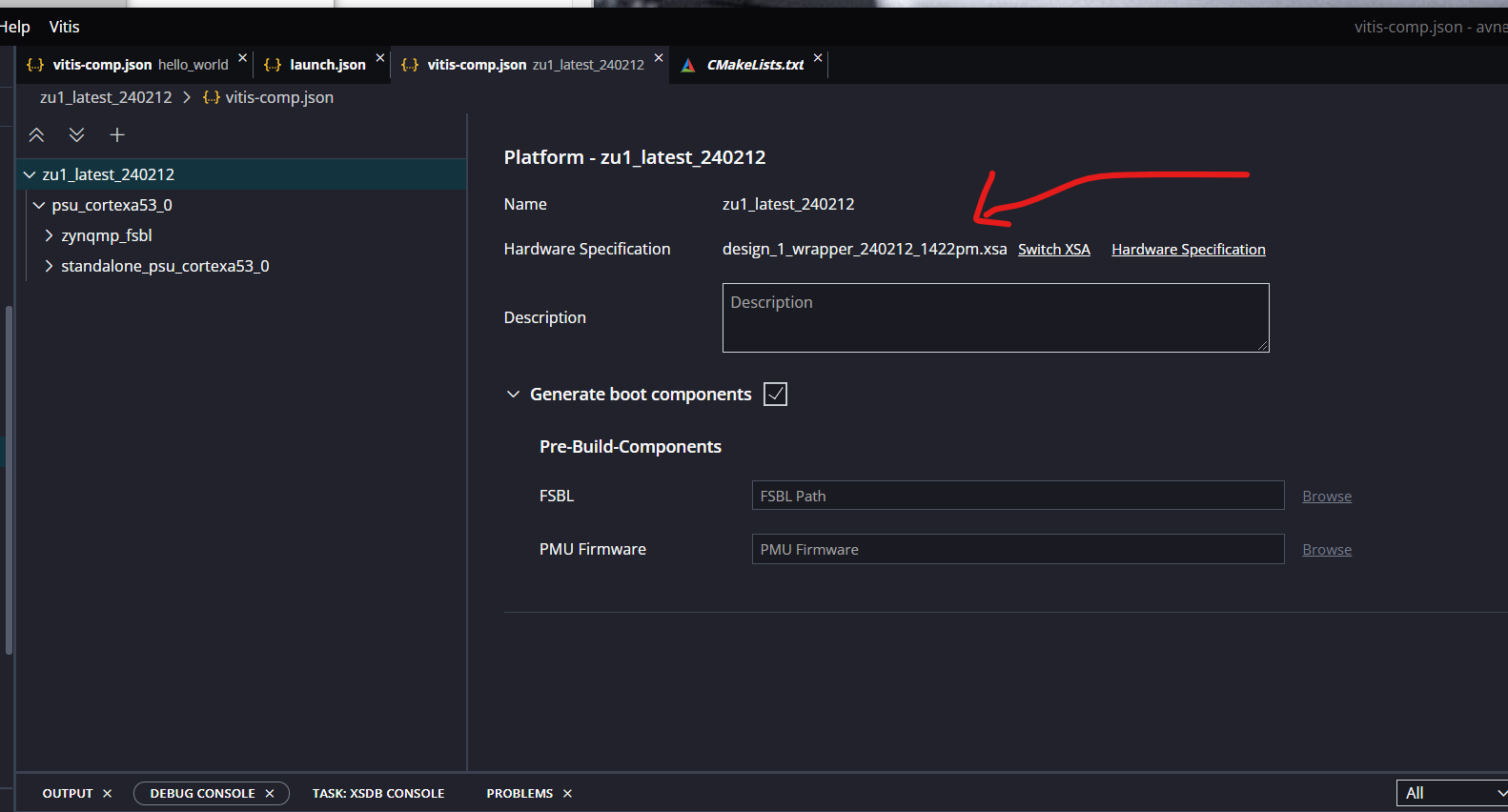1508x812 pixels.
Task: Click into the Description text area
Action: point(996,318)
